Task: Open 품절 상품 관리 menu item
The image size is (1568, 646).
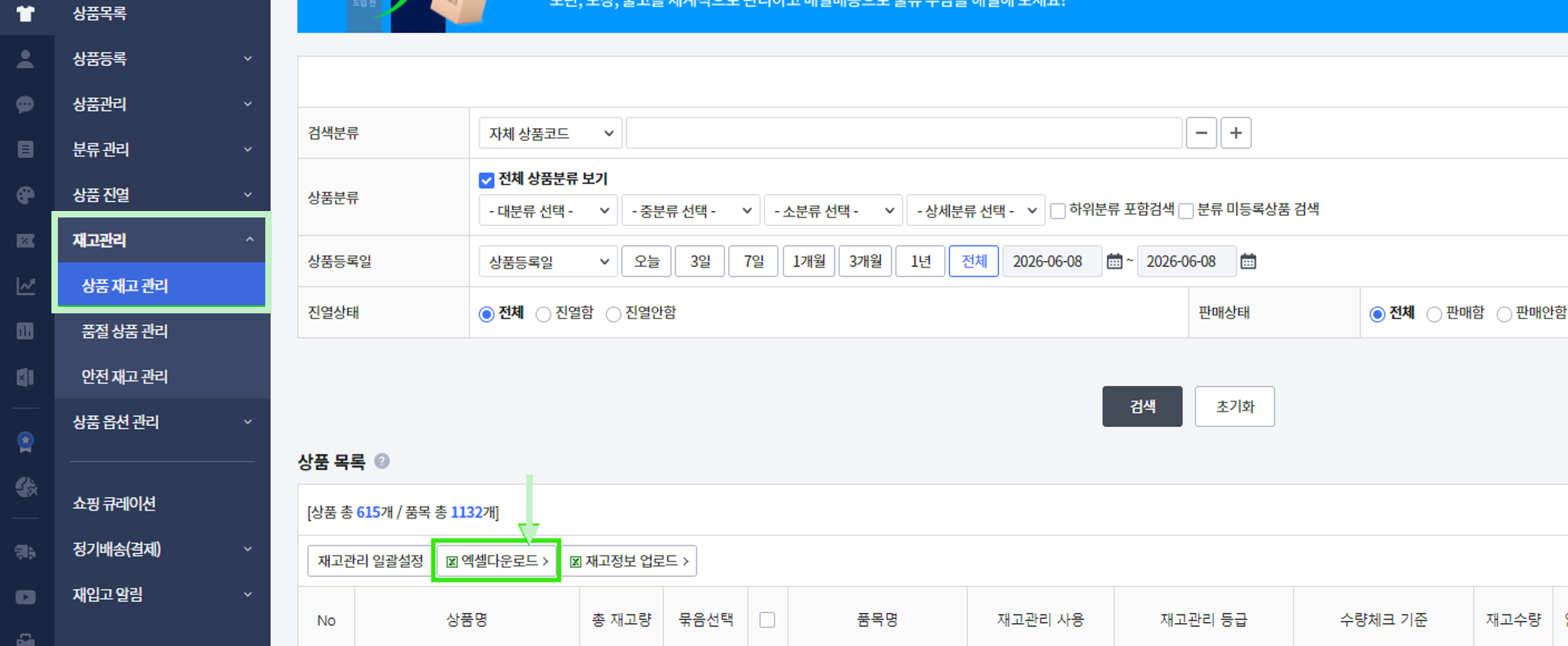Action: [x=124, y=331]
